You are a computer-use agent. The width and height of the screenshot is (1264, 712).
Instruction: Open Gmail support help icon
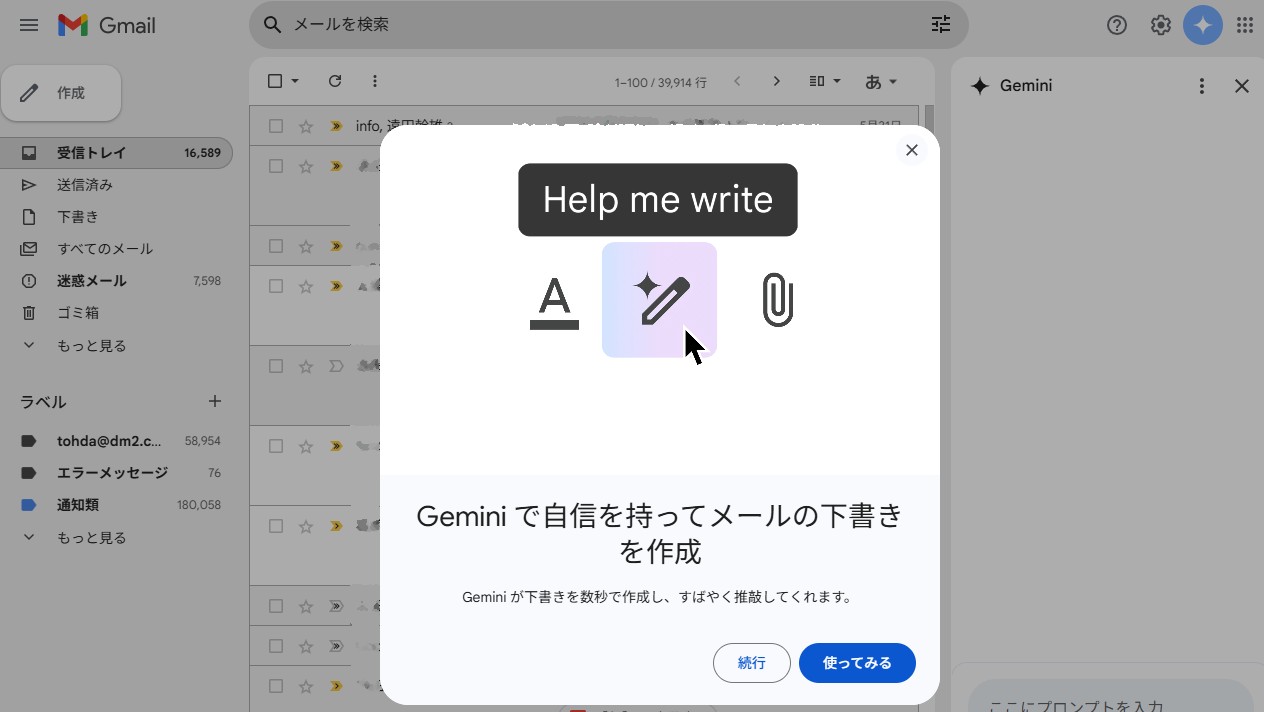(x=1117, y=25)
